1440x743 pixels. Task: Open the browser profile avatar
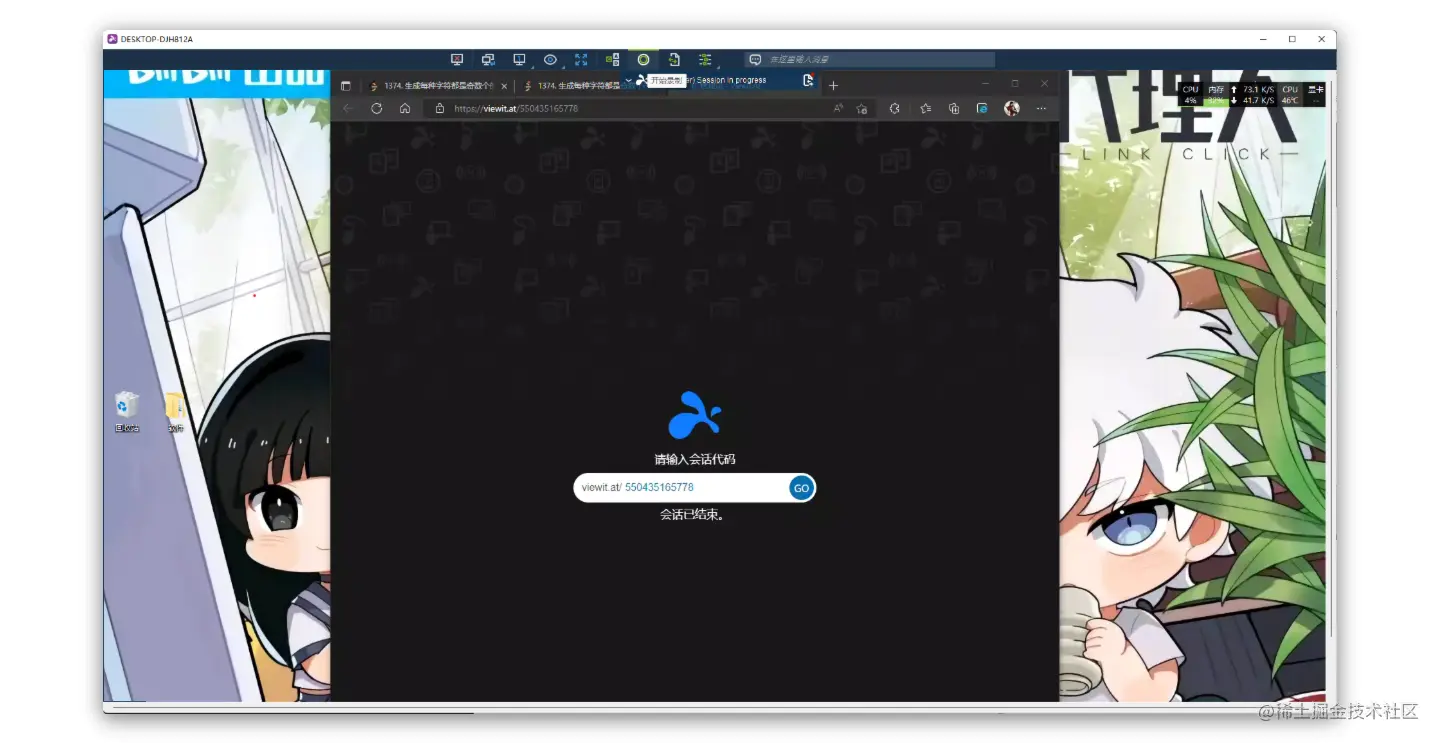[1012, 108]
